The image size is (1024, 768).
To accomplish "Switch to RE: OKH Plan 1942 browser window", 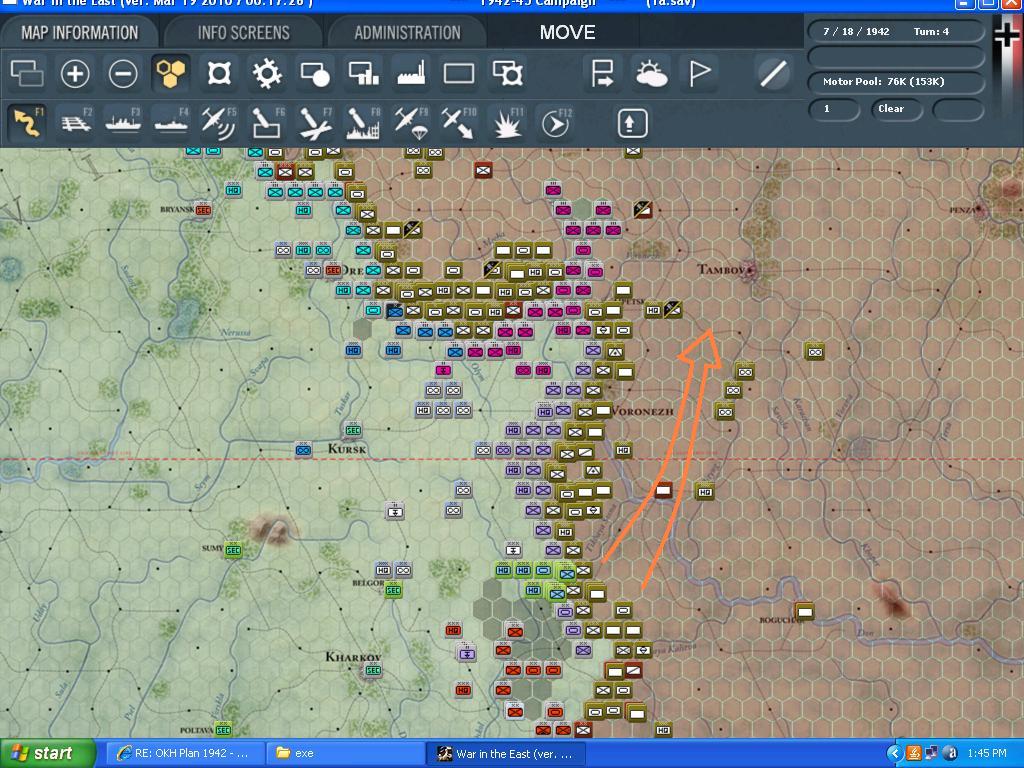I will click(184, 754).
